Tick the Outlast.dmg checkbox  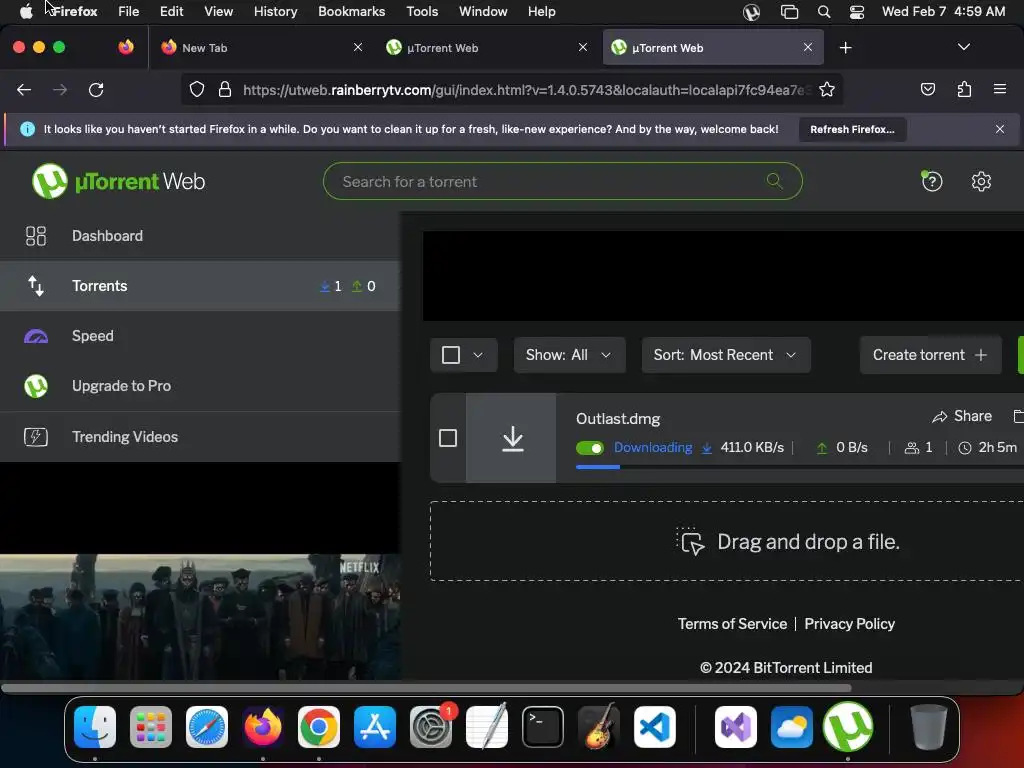click(x=448, y=438)
